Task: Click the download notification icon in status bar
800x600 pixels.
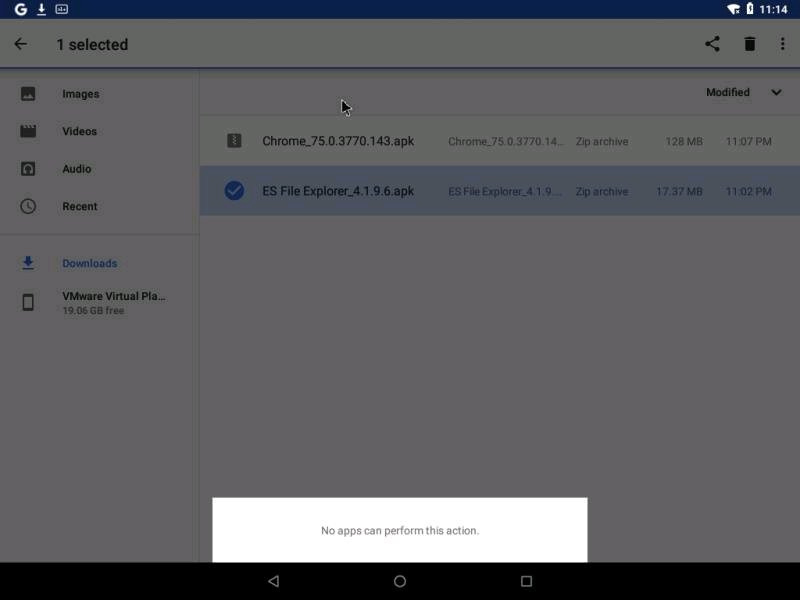Action: click(41, 9)
